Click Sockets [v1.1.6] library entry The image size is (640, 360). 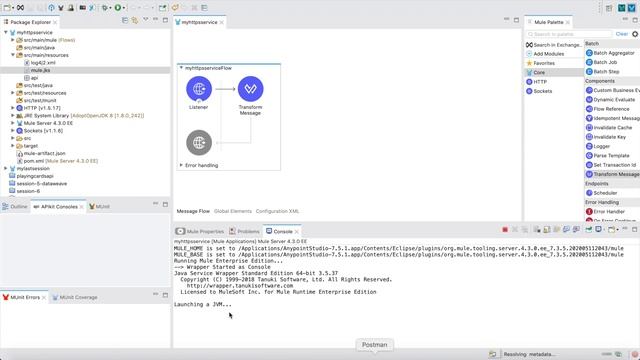[x=40, y=131]
